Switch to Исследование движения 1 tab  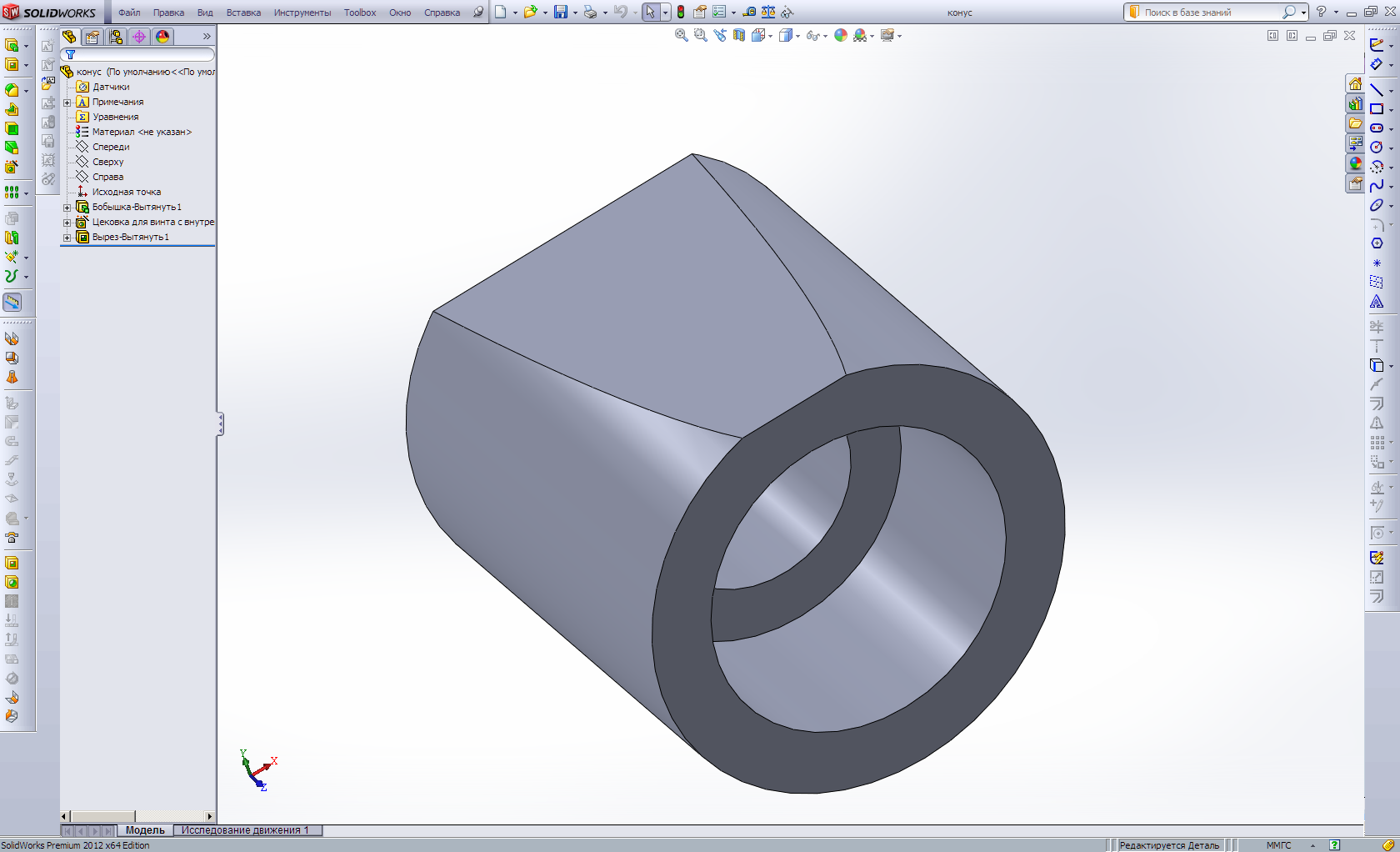tap(247, 830)
